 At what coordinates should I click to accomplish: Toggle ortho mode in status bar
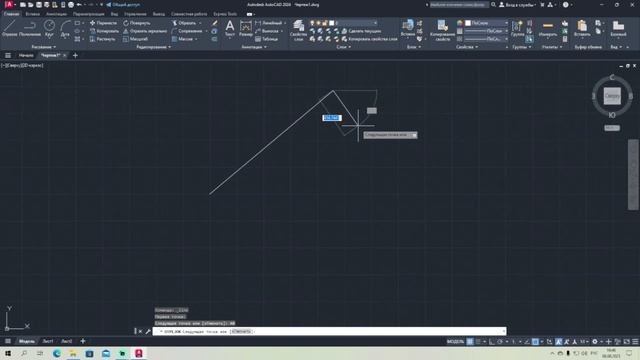492,342
